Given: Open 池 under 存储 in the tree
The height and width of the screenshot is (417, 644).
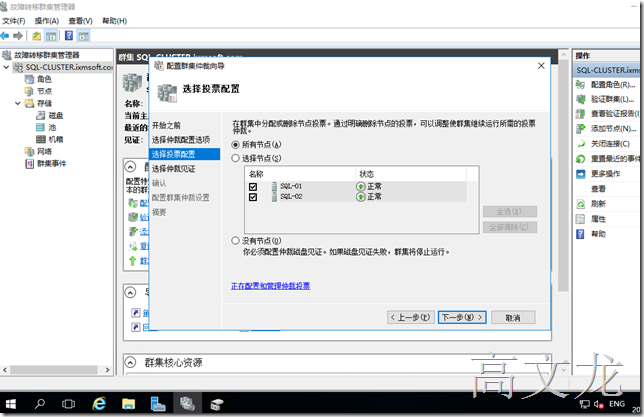Looking at the screenshot, I should [52, 127].
